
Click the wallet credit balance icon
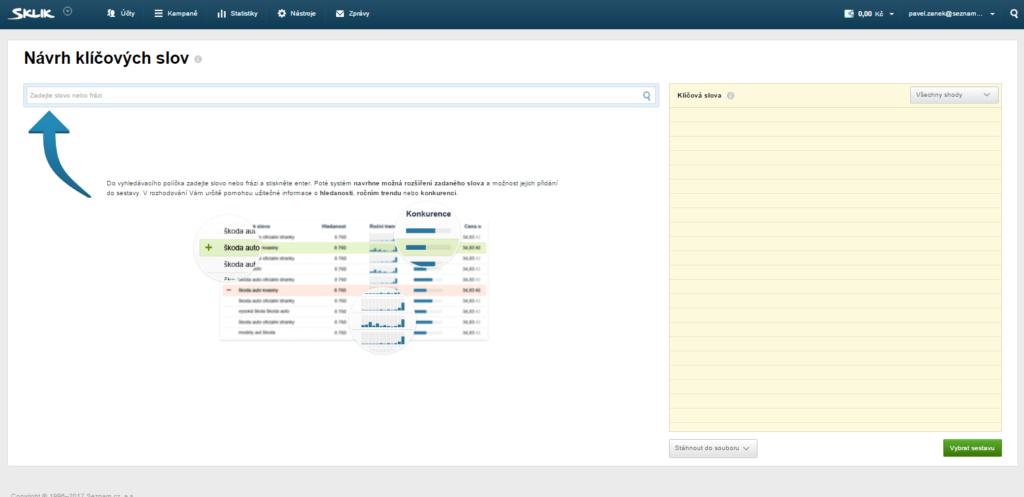pos(849,15)
